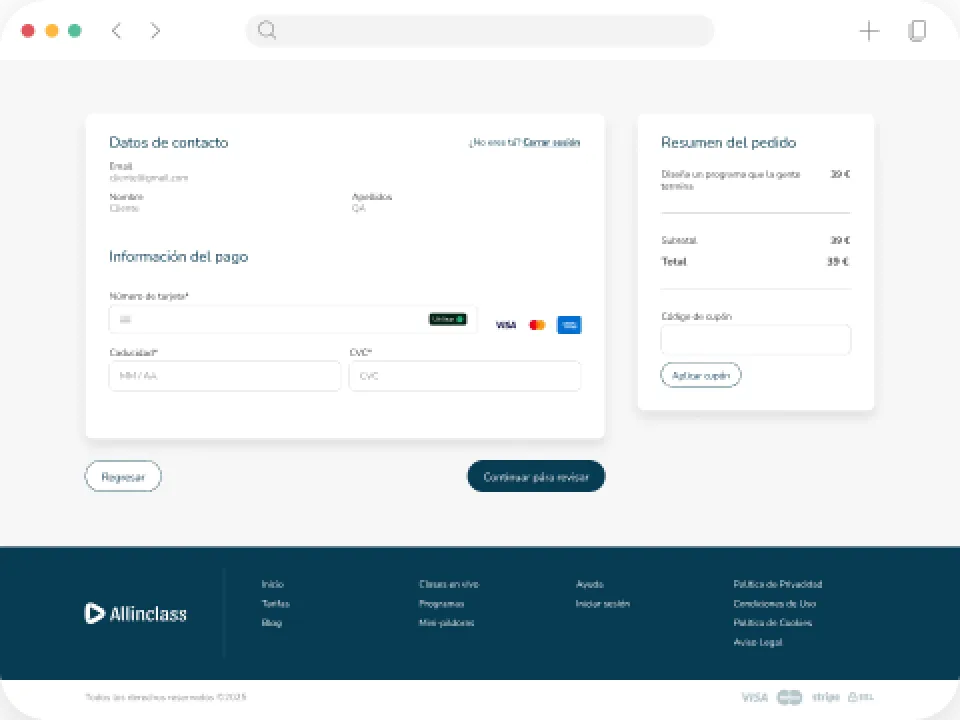Click Iniciar sesión in the footer
This screenshot has width=960, height=720.
tap(602, 604)
